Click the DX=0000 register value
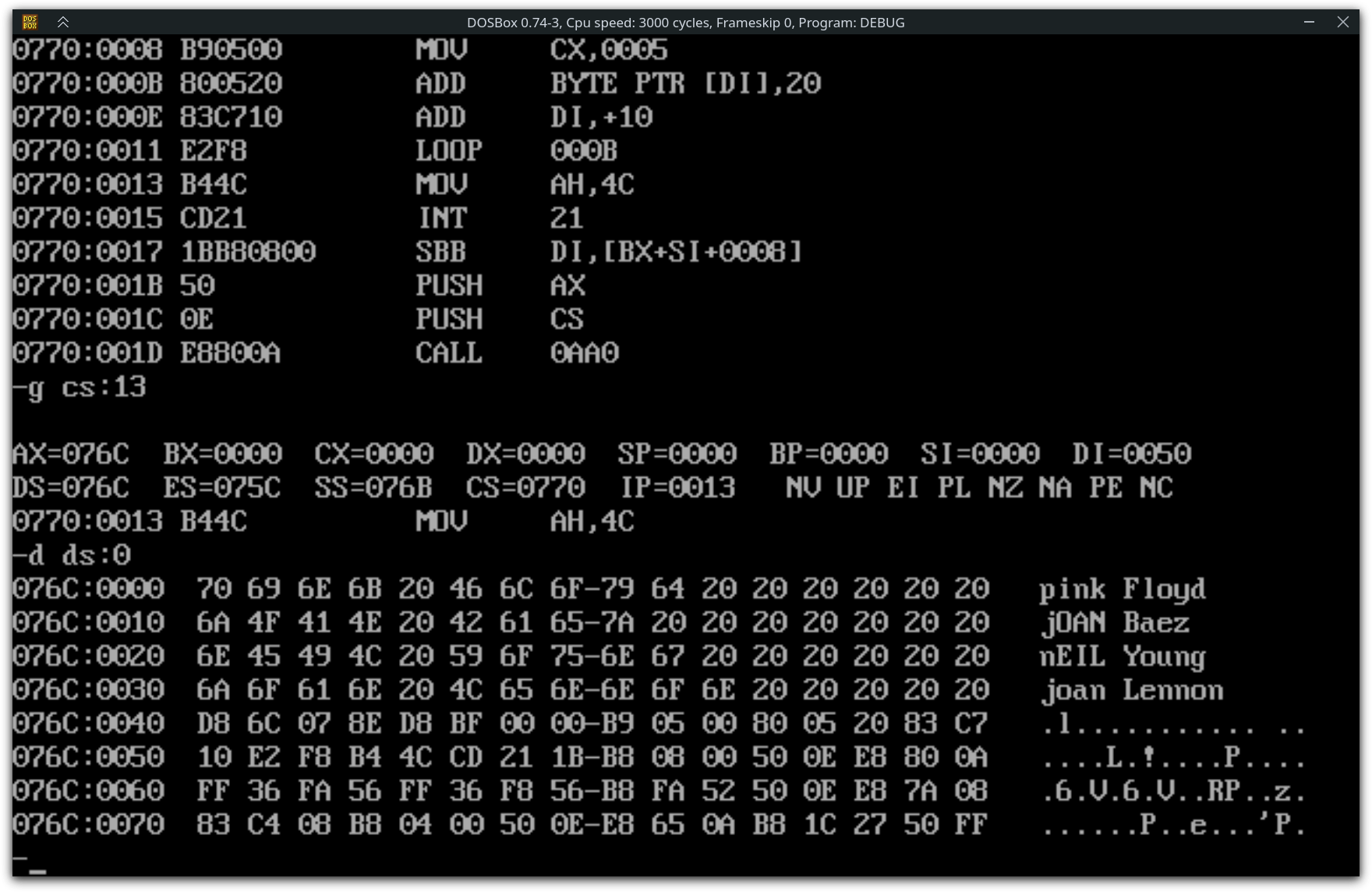 point(525,454)
